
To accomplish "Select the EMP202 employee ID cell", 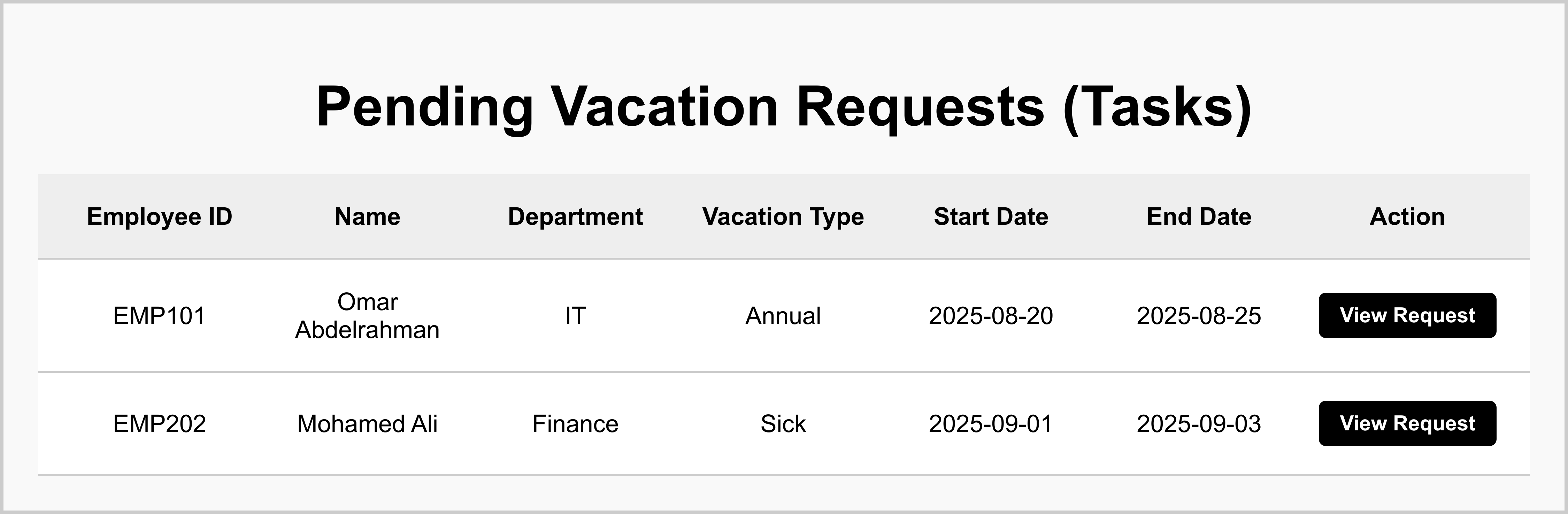I will (160, 424).
